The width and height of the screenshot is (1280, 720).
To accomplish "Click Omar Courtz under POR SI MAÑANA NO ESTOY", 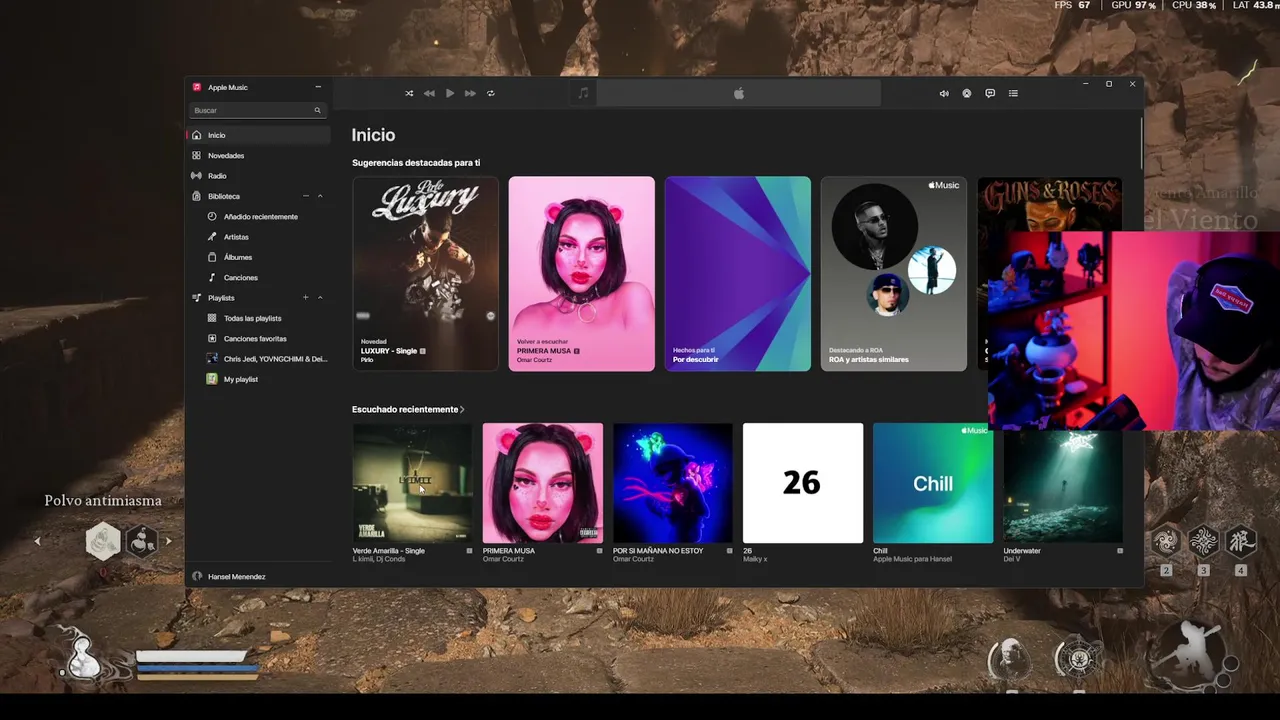I will click(633, 559).
